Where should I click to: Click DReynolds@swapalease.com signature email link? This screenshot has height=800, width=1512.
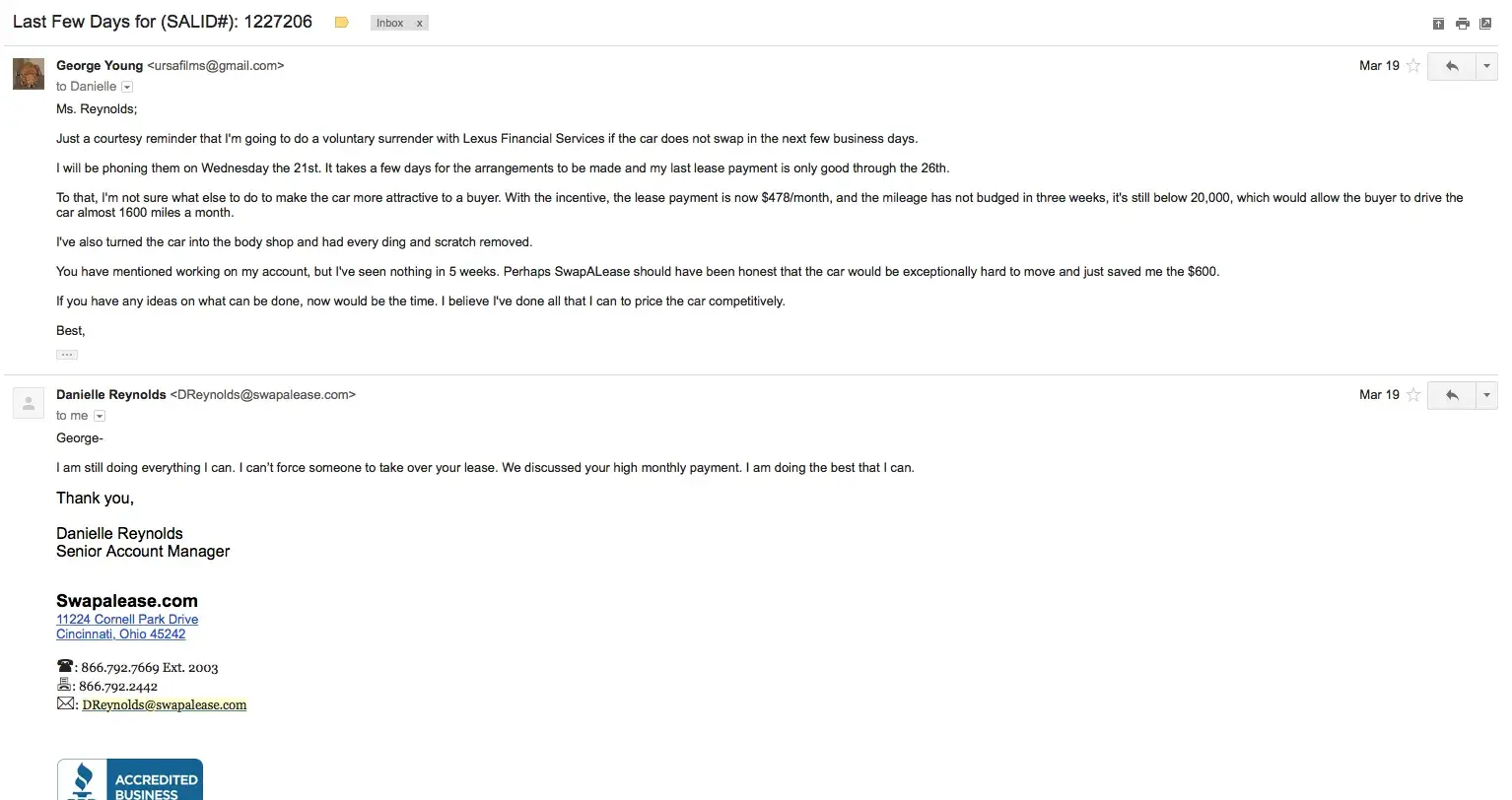pyautogui.click(x=165, y=705)
